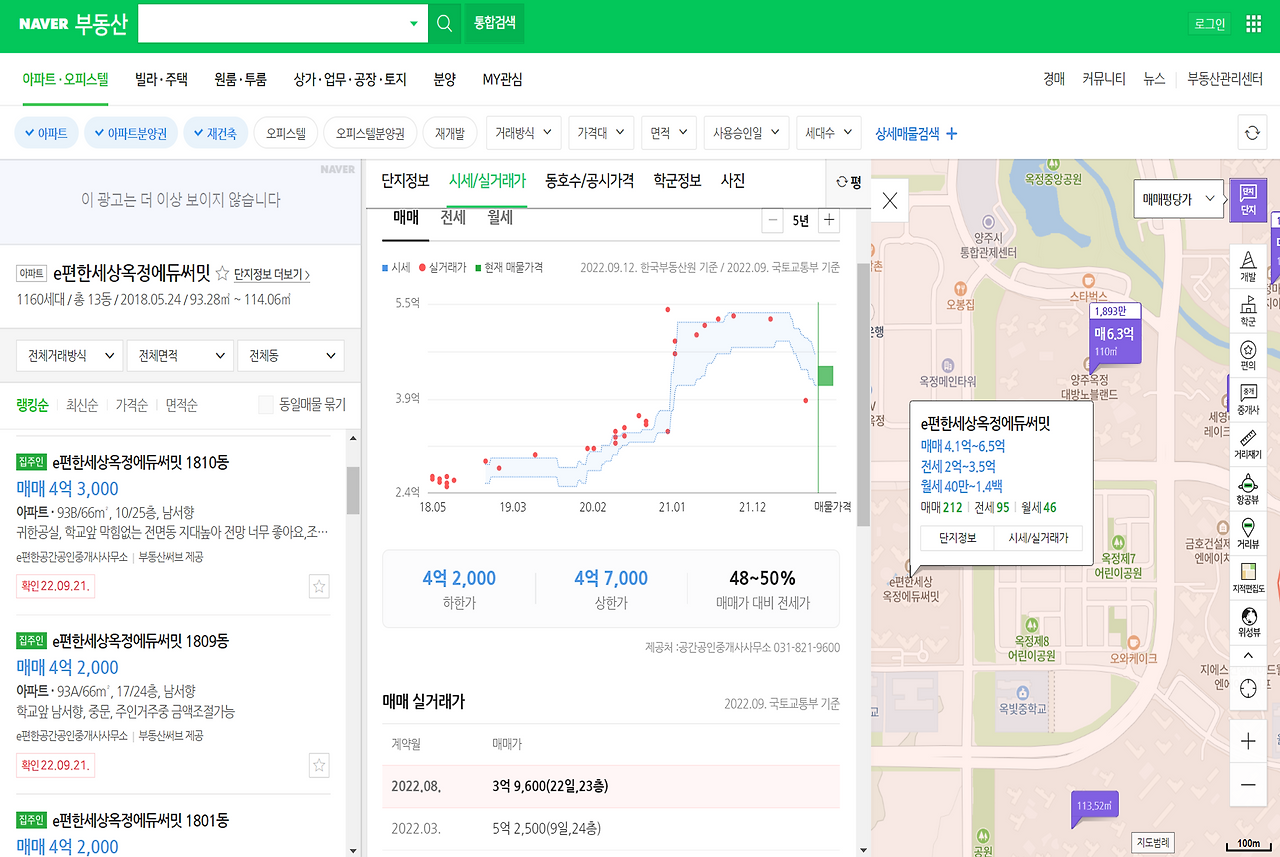The image size is (1280, 857).
Task: Collapse the map tools panel chevron
Action: tap(1248, 655)
